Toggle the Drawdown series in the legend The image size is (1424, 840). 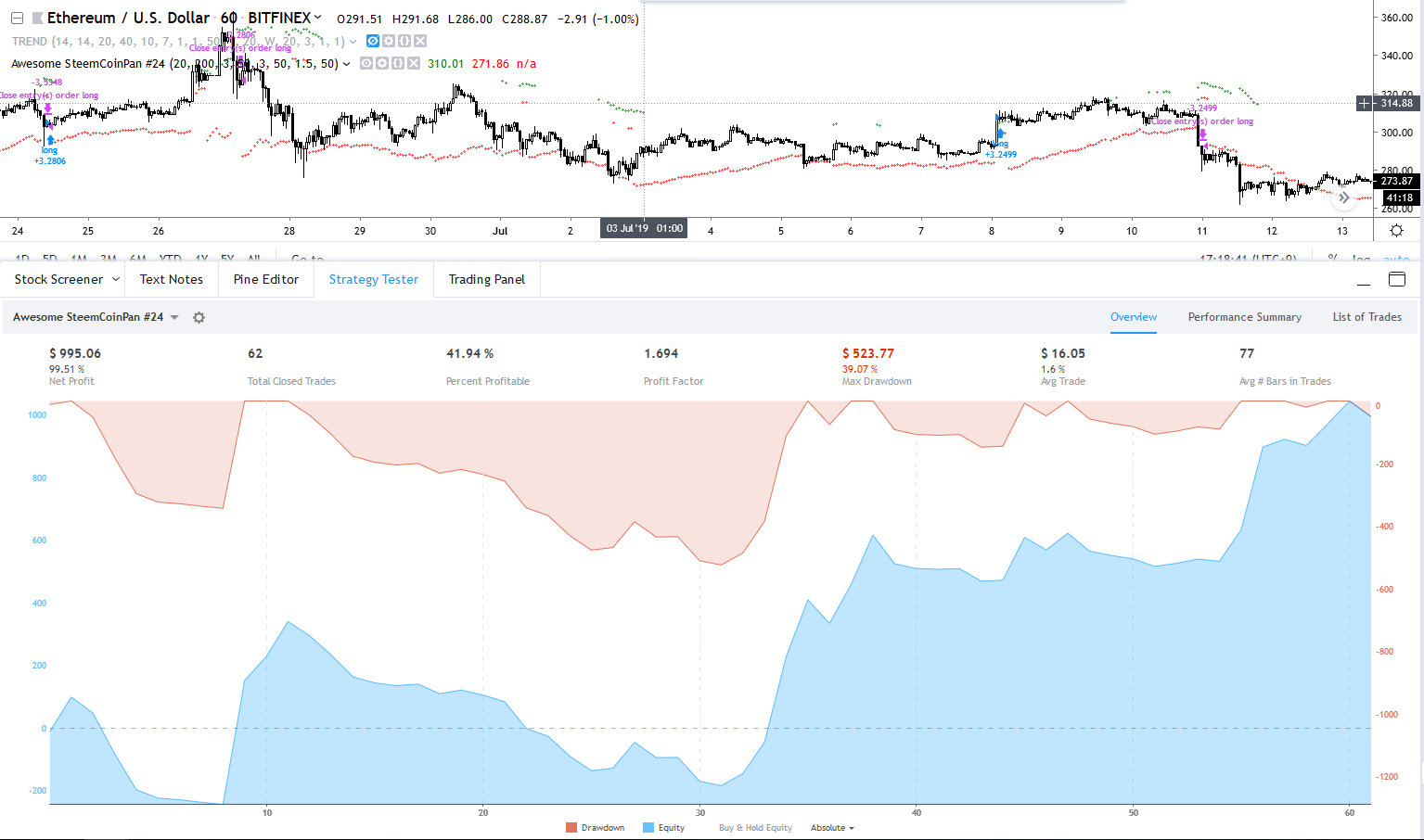[595, 828]
